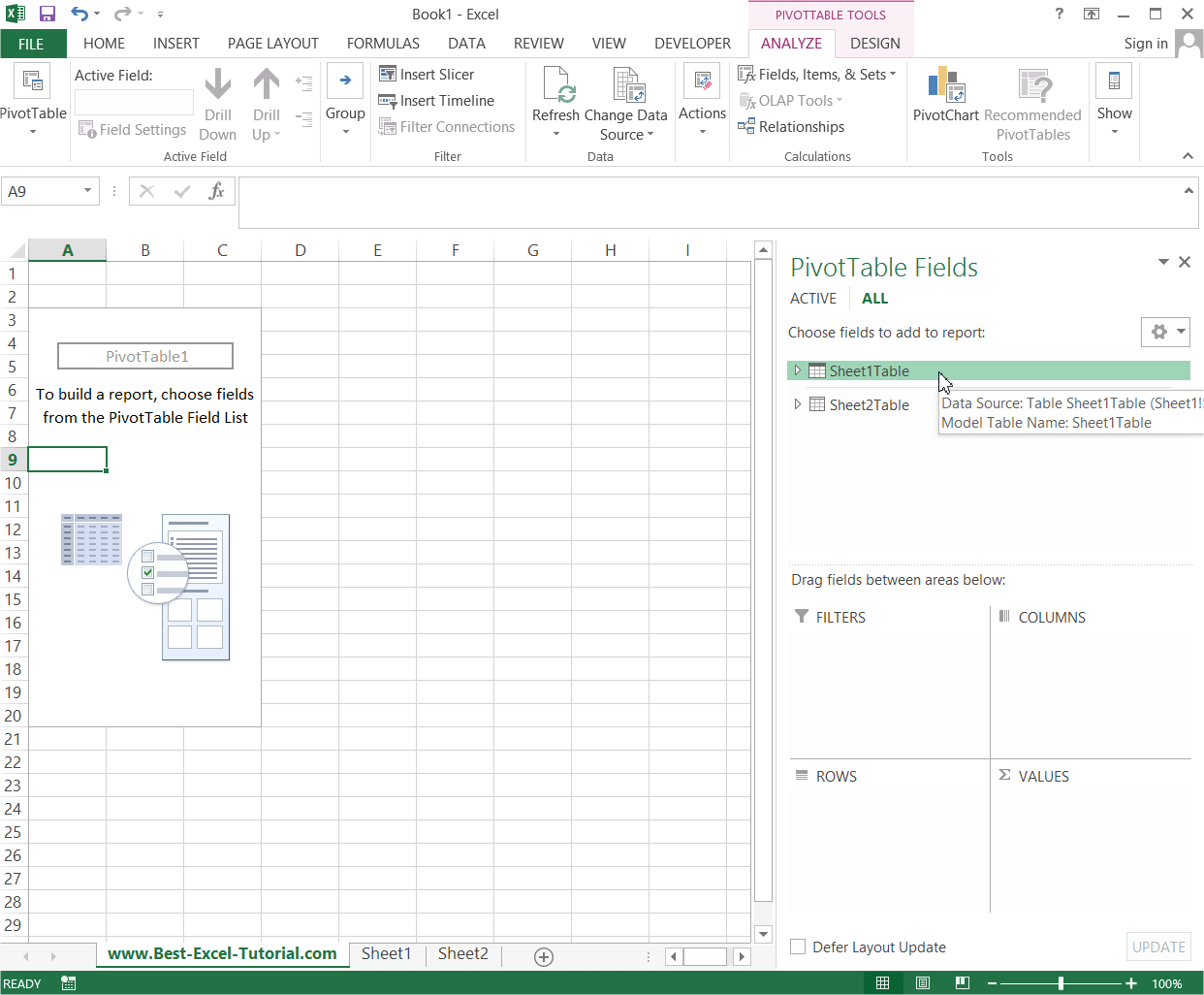Click the zoom slider handle
Image resolution: width=1204 pixels, height=995 pixels.
1061,983
